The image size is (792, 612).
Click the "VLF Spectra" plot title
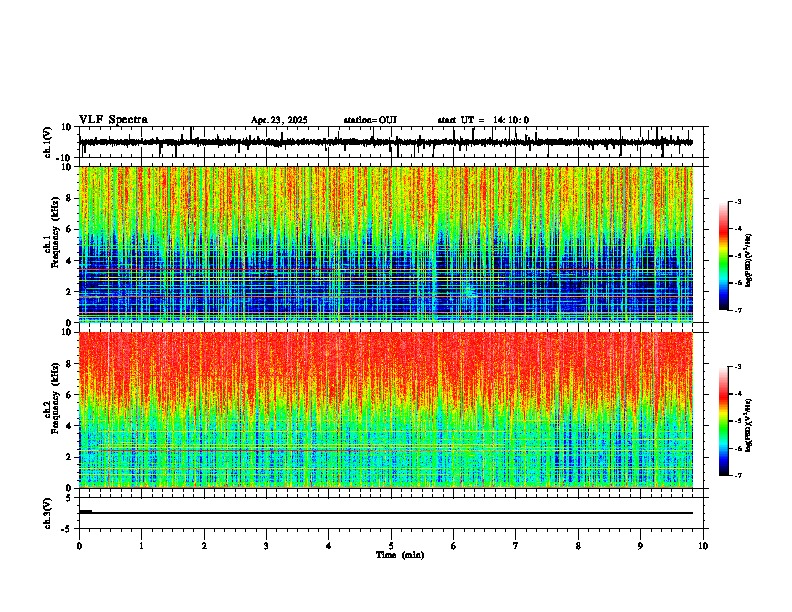[113, 119]
